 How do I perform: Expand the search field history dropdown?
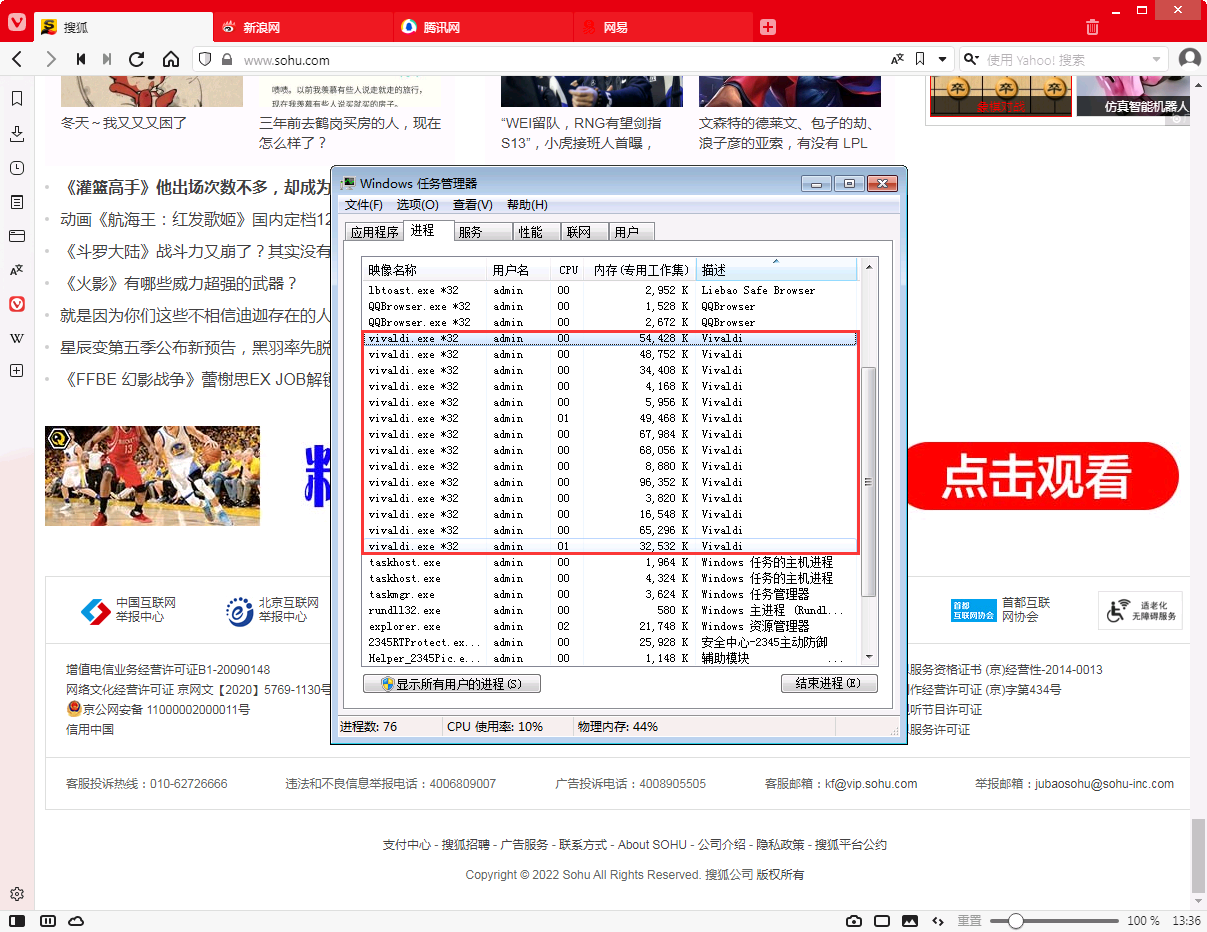(1157, 59)
